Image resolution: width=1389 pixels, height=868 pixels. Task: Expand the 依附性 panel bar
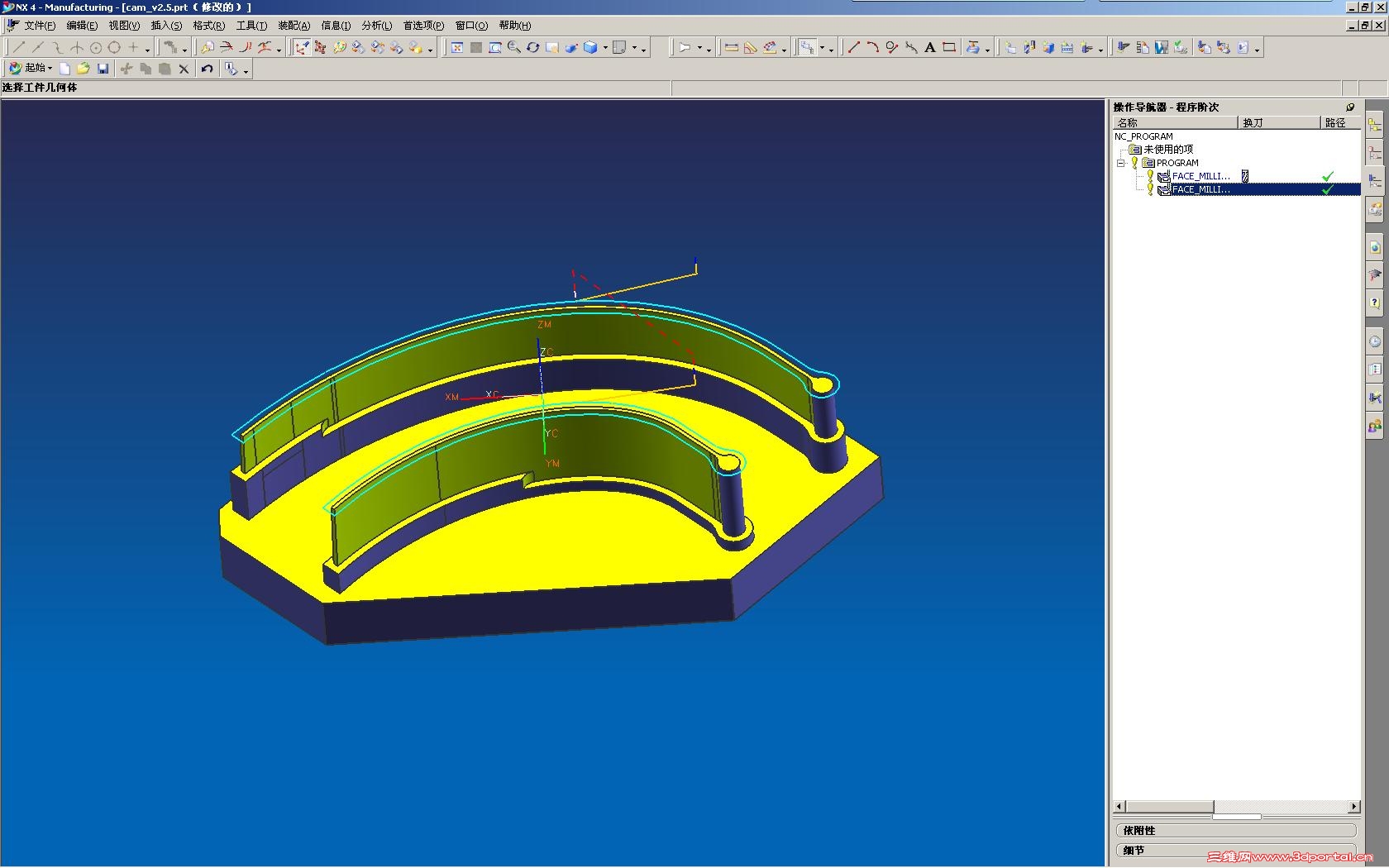click(x=1236, y=830)
